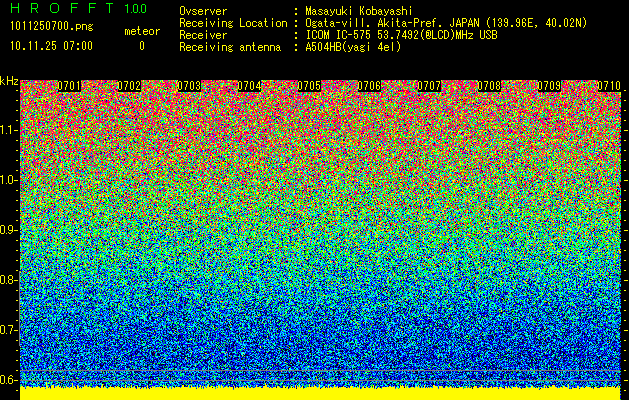Click the ICOM IC-575 53.7492 MHz USB text
The image size is (629, 400).
tap(401, 35)
